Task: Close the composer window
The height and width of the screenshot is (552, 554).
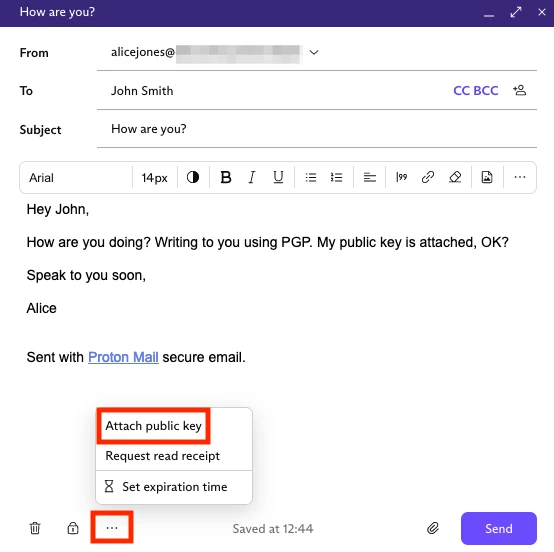Action: [542, 12]
